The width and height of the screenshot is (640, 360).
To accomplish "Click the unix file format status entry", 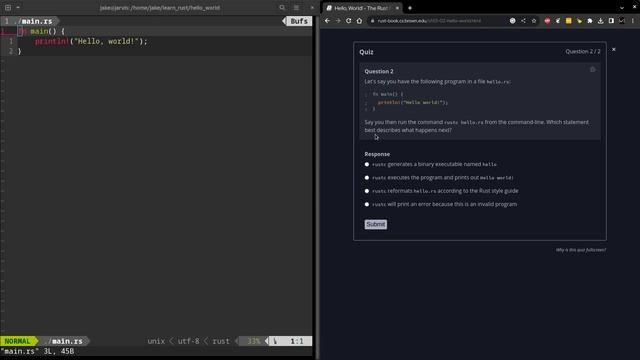I will (x=156, y=341).
